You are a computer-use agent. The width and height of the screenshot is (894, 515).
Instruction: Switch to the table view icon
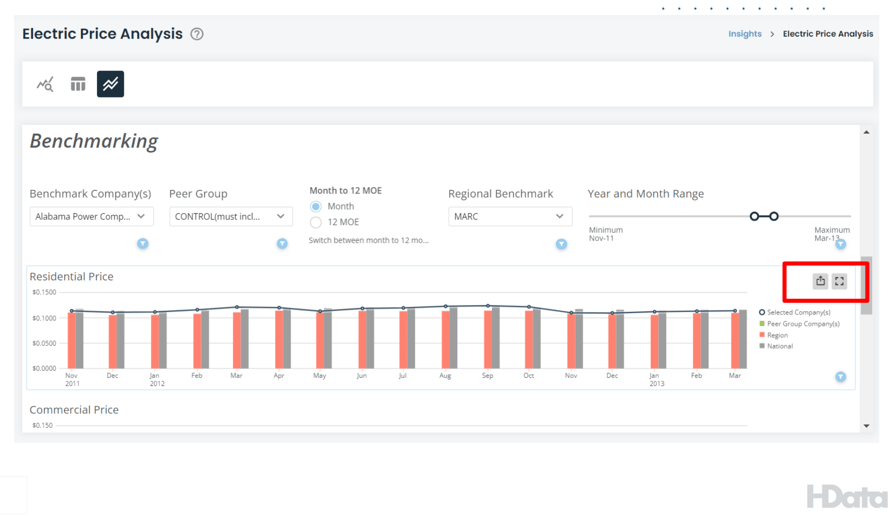tap(78, 84)
